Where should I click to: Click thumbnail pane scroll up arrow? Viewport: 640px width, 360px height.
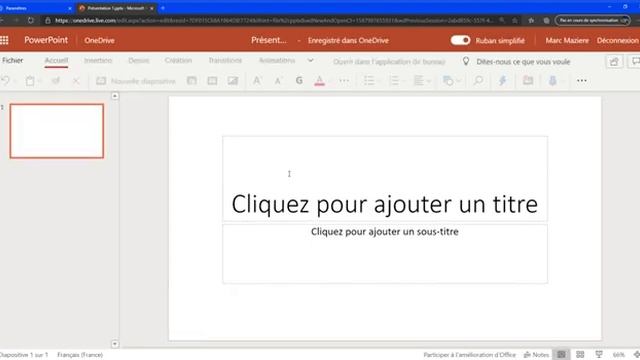pyautogui.click(x=115, y=96)
